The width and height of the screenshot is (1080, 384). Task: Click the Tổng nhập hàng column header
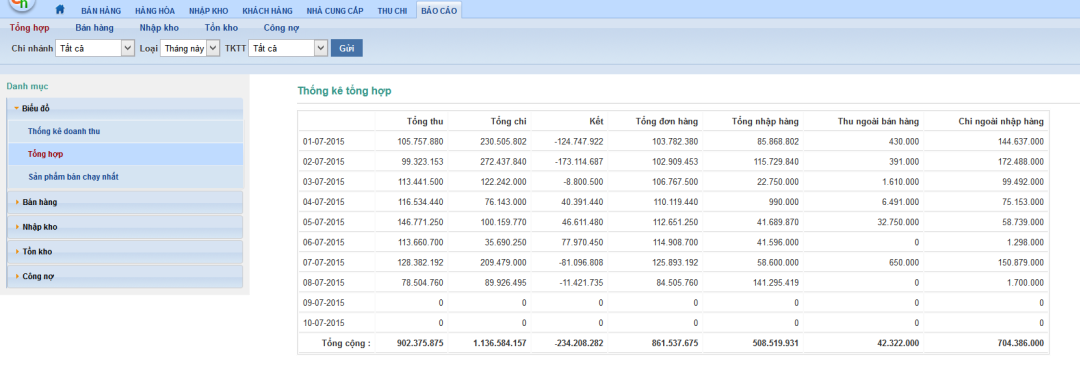coord(765,121)
